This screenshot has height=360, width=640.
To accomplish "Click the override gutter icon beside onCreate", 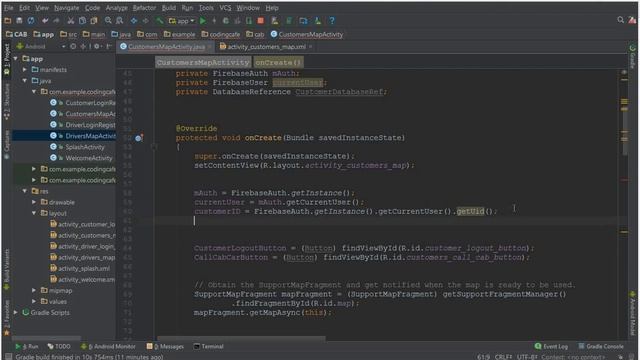I will (x=139, y=138).
